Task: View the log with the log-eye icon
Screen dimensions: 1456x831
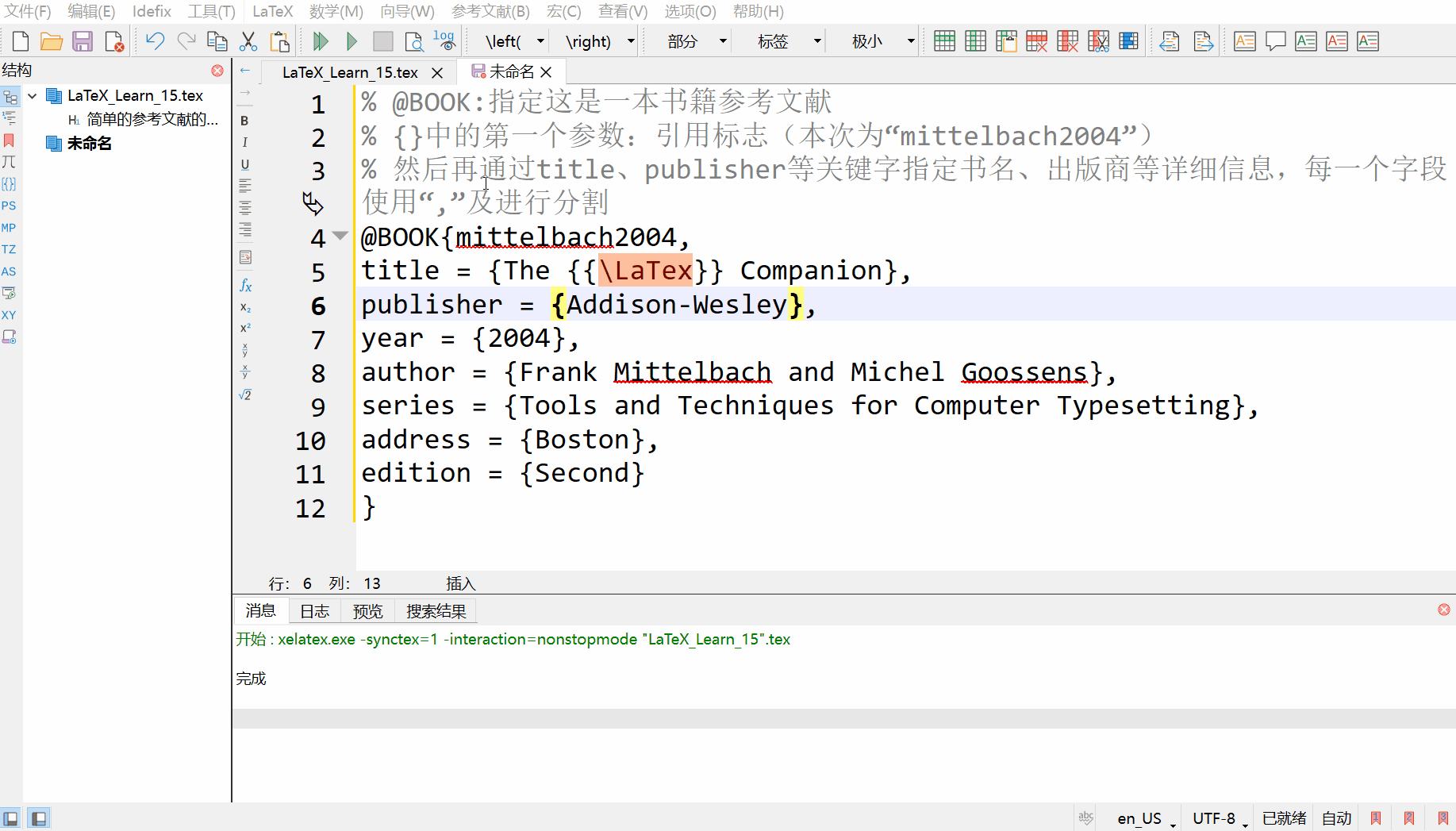Action: tap(444, 41)
